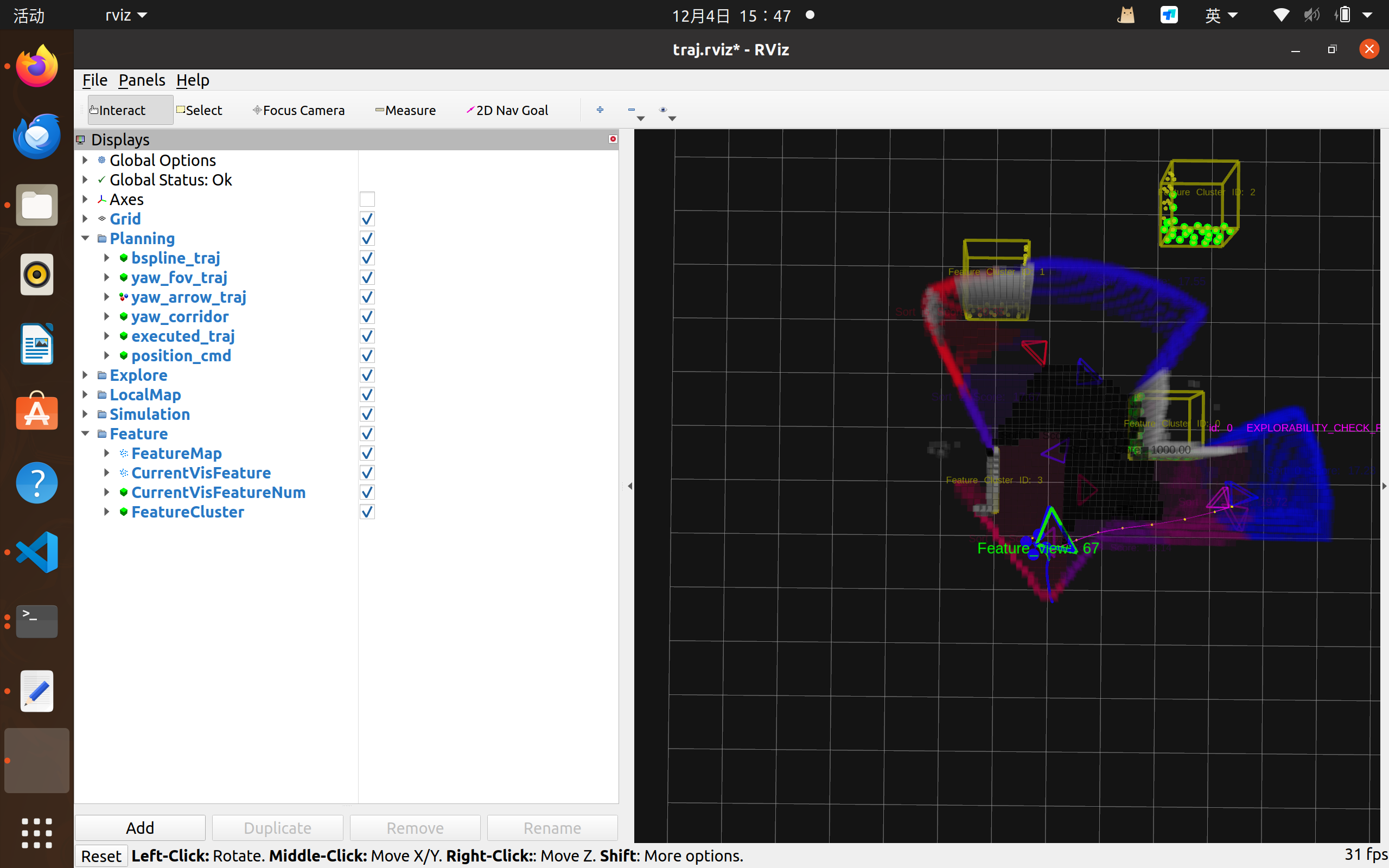Activate the Select tool
Viewport: 1389px width, 868px height.
coord(199,110)
